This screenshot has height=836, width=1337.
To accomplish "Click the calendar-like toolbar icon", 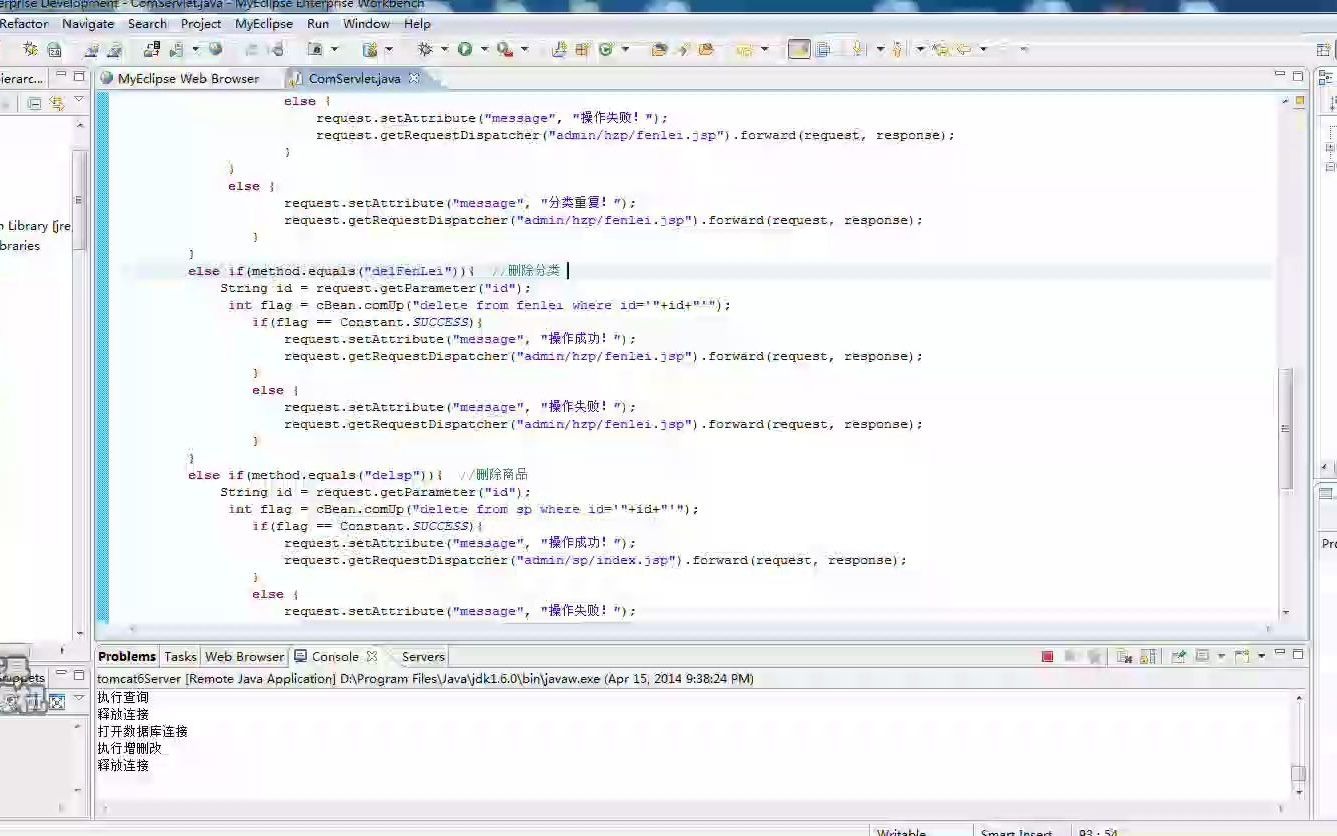I will click(54, 49).
